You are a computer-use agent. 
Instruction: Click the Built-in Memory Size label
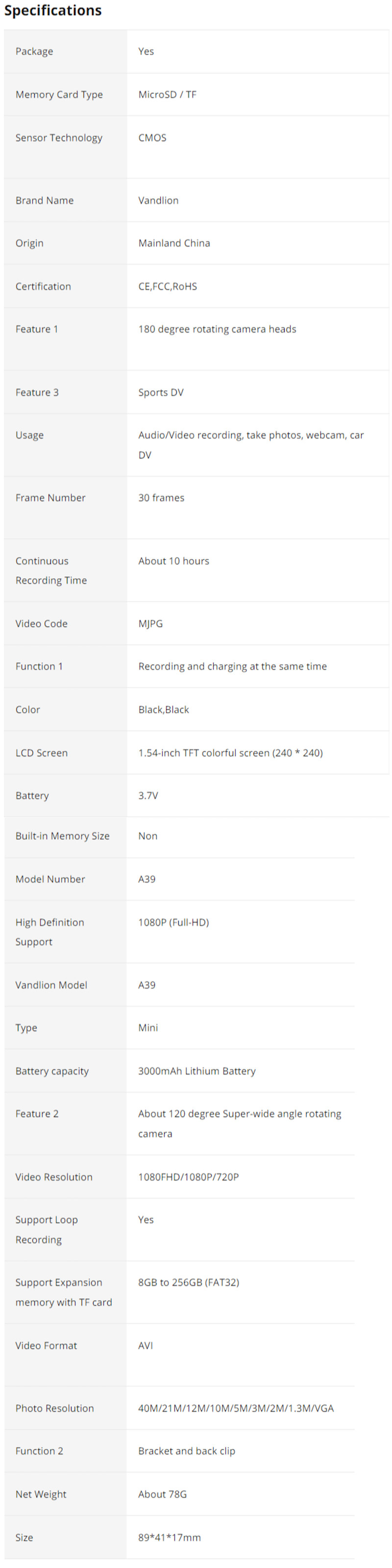coord(63,836)
